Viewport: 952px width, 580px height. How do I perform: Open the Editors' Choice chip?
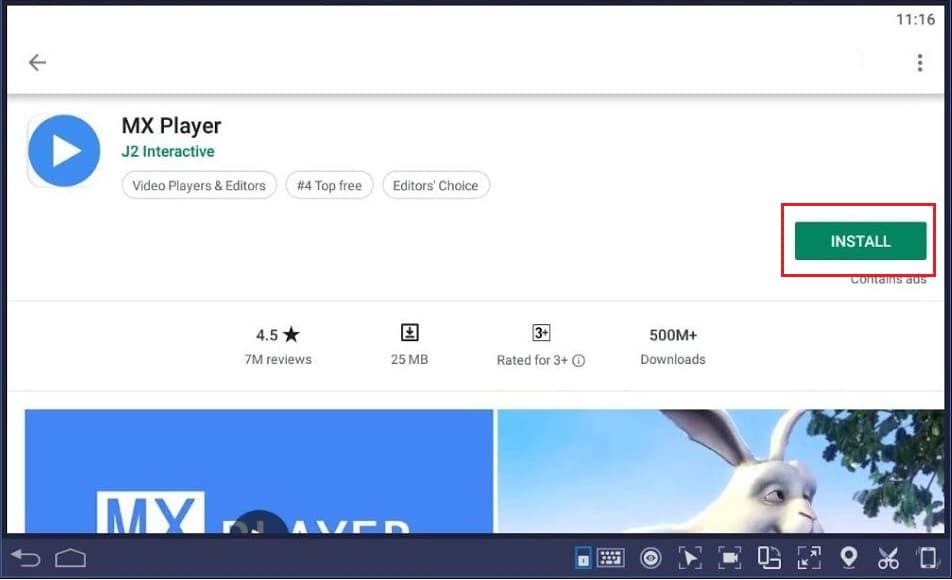(x=435, y=185)
